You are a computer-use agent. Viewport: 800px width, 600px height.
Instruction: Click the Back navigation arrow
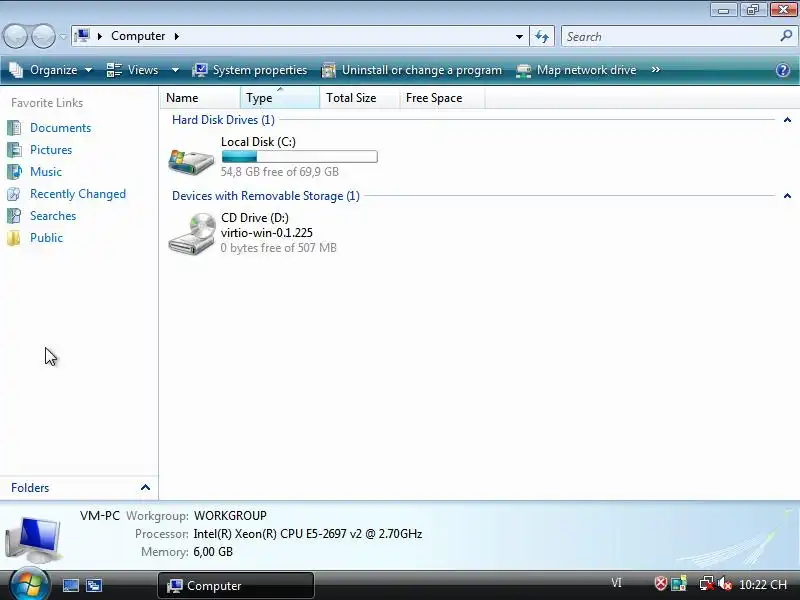click(x=15, y=36)
